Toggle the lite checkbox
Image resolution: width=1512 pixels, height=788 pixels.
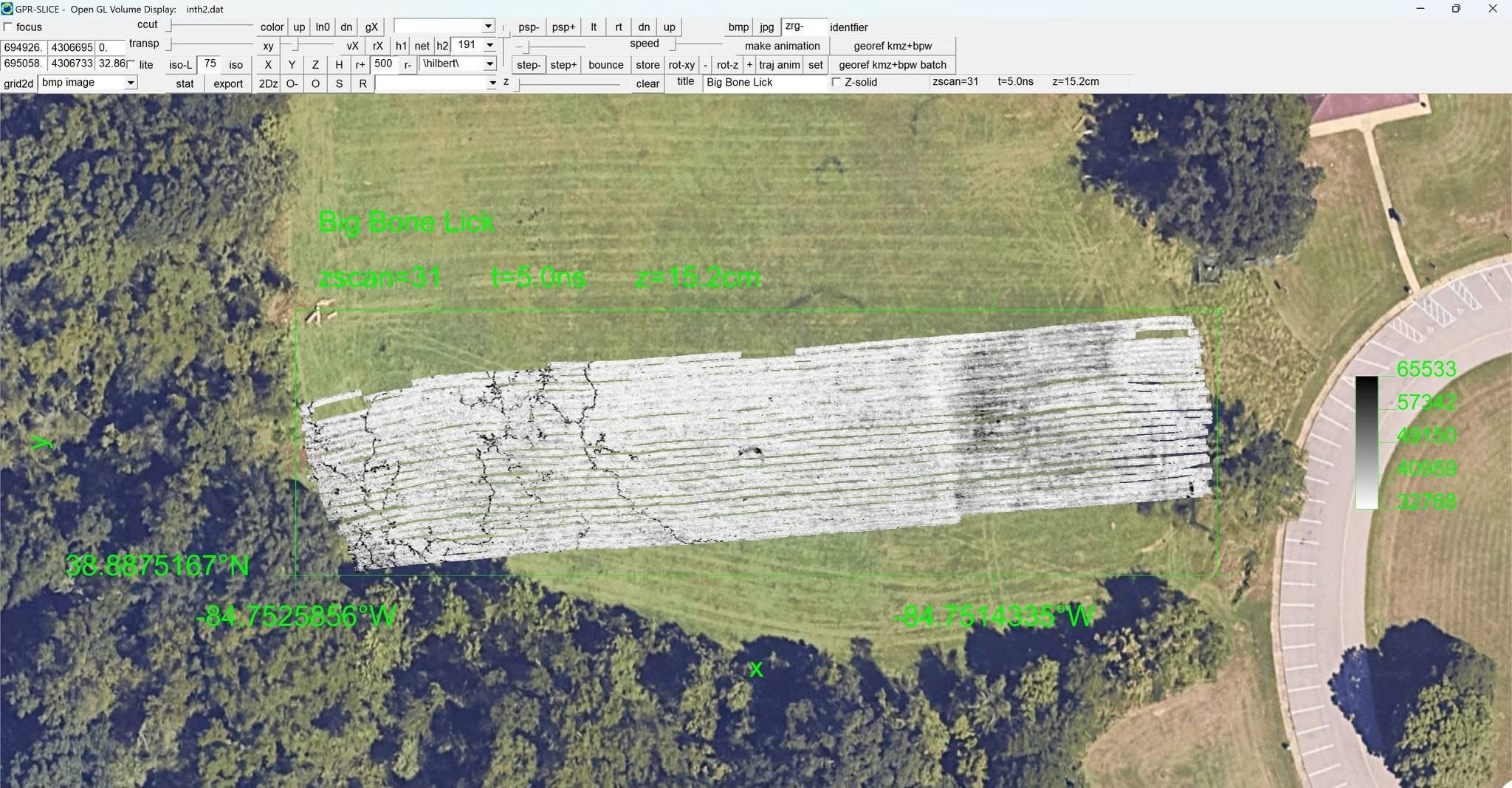[131, 65]
